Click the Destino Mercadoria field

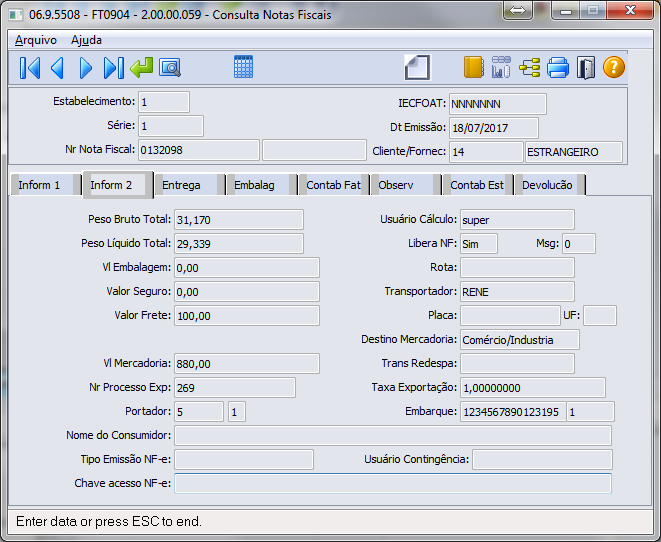click(520, 340)
